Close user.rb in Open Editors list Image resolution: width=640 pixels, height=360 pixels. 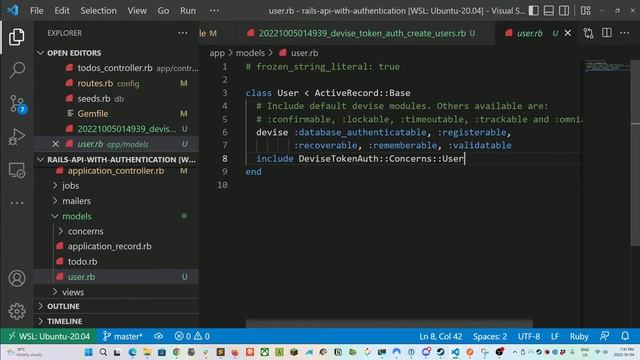pyautogui.click(x=56, y=144)
